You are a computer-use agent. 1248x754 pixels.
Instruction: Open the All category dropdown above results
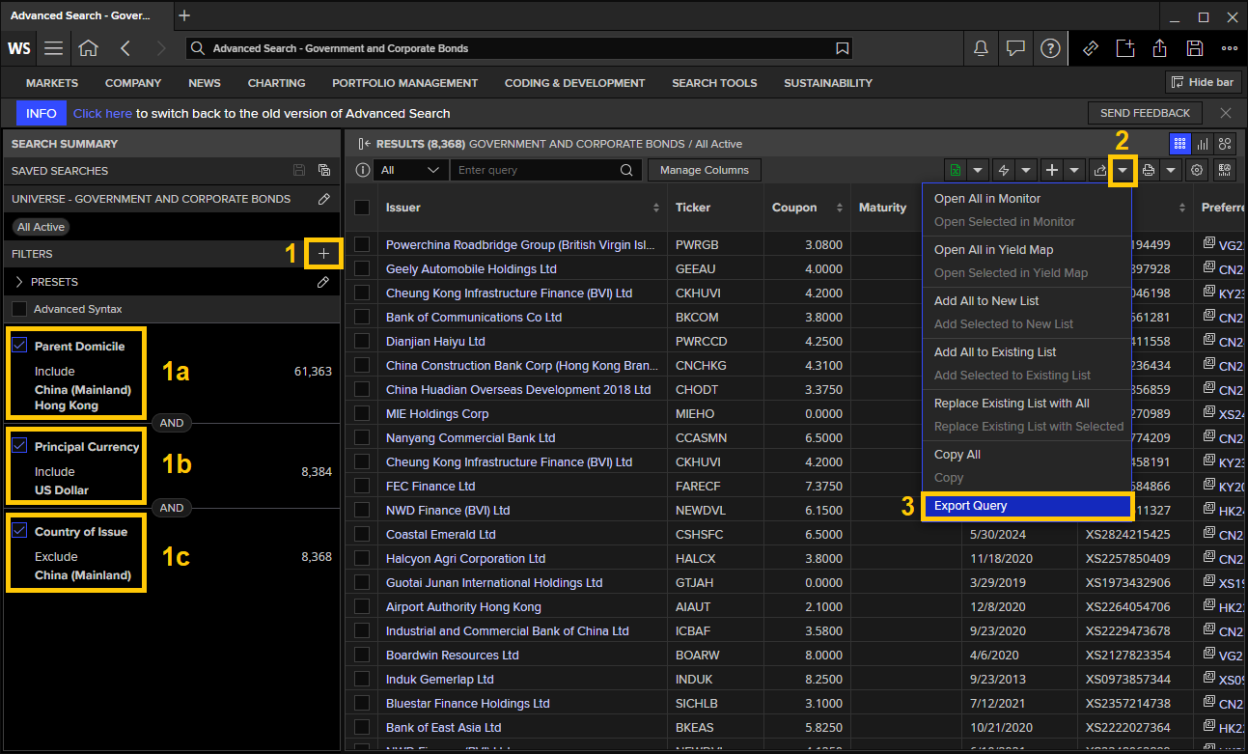click(x=411, y=170)
